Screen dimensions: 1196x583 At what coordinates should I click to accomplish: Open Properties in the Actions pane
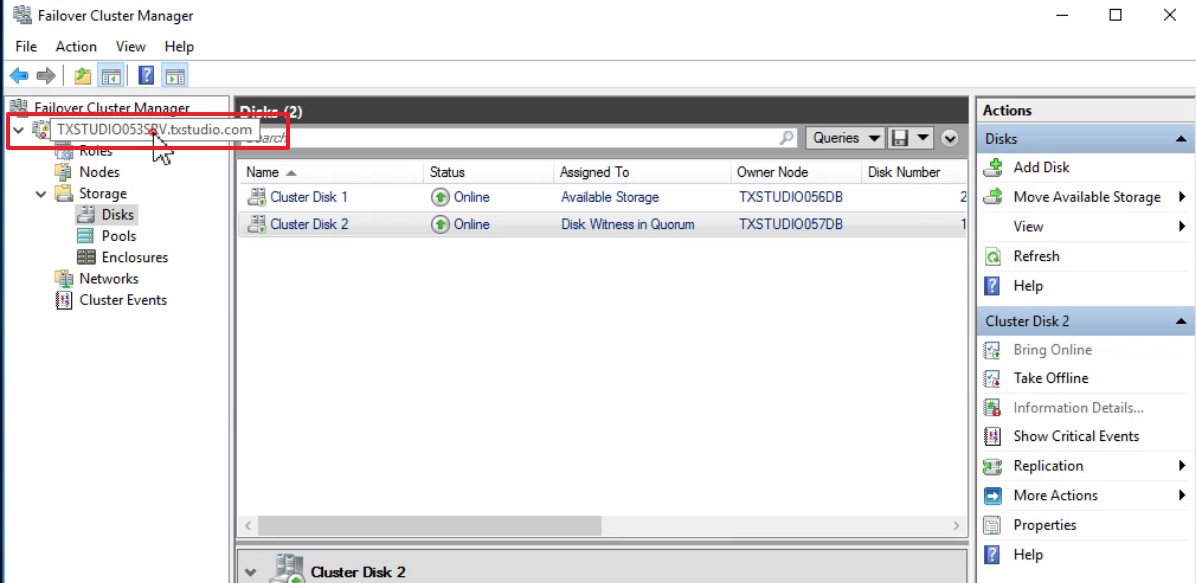click(1044, 525)
